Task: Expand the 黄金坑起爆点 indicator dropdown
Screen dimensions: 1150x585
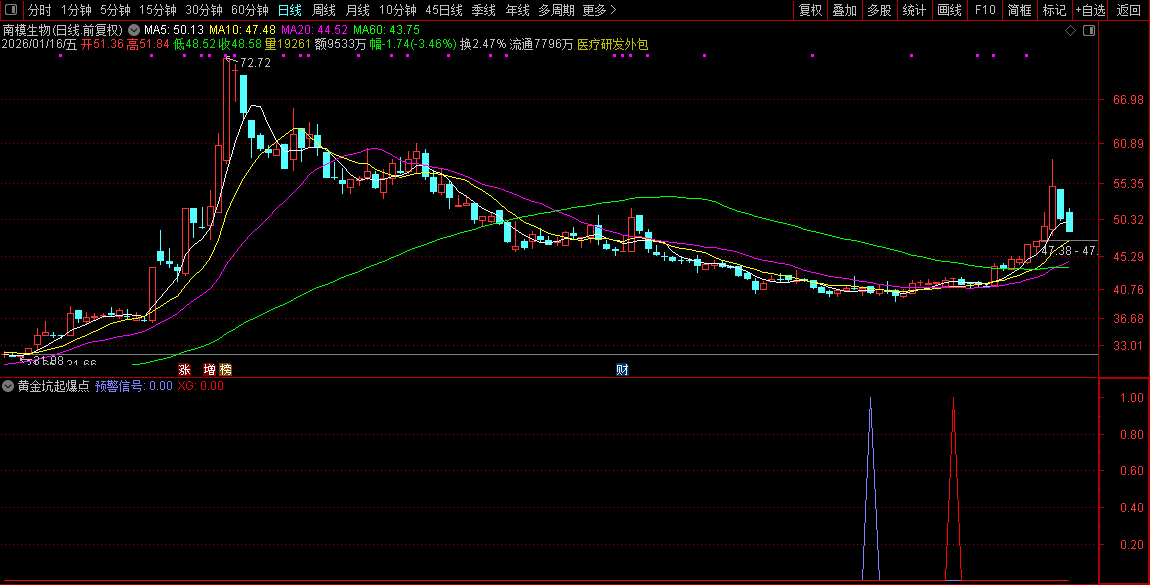Action: [x=9, y=386]
